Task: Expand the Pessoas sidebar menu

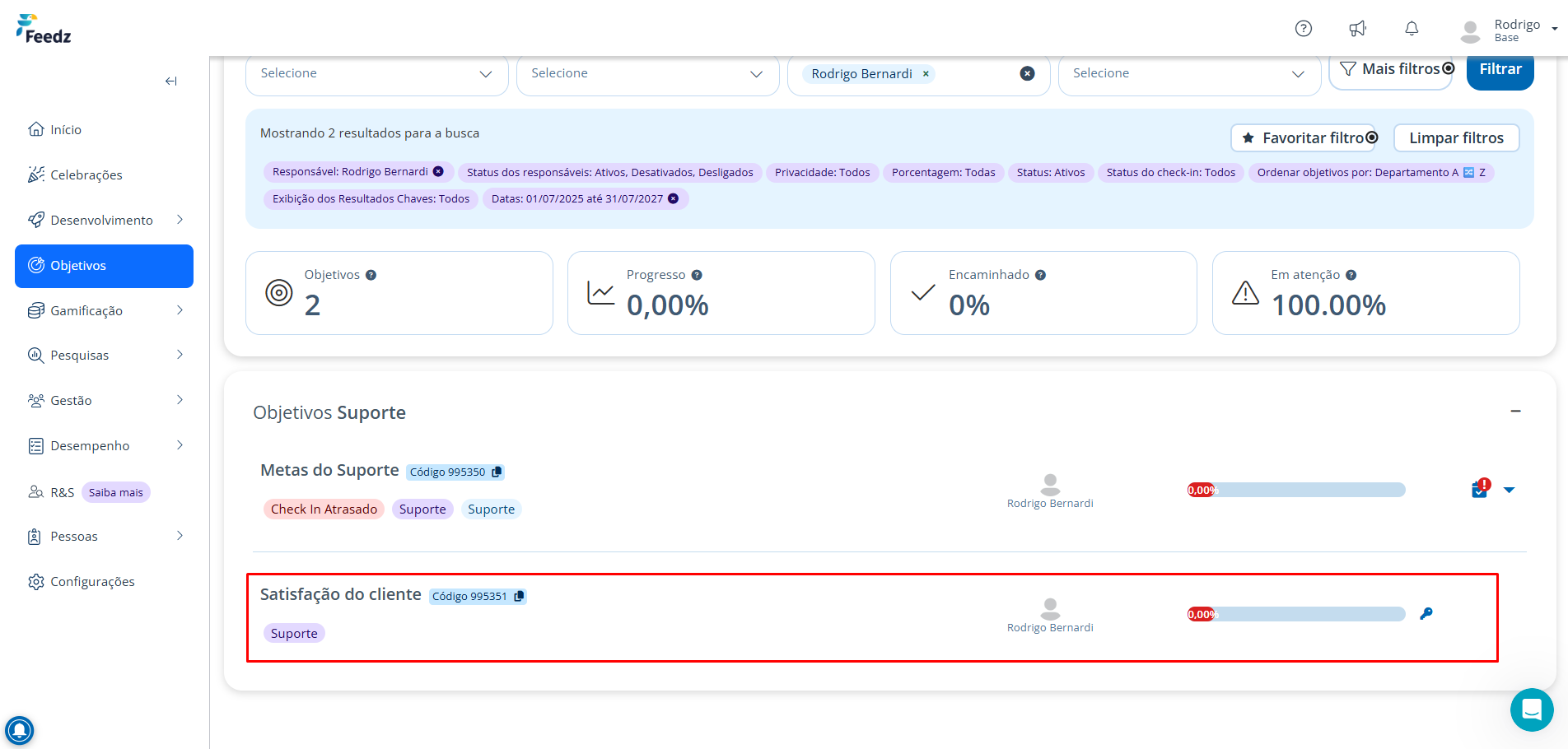Action: (180, 536)
